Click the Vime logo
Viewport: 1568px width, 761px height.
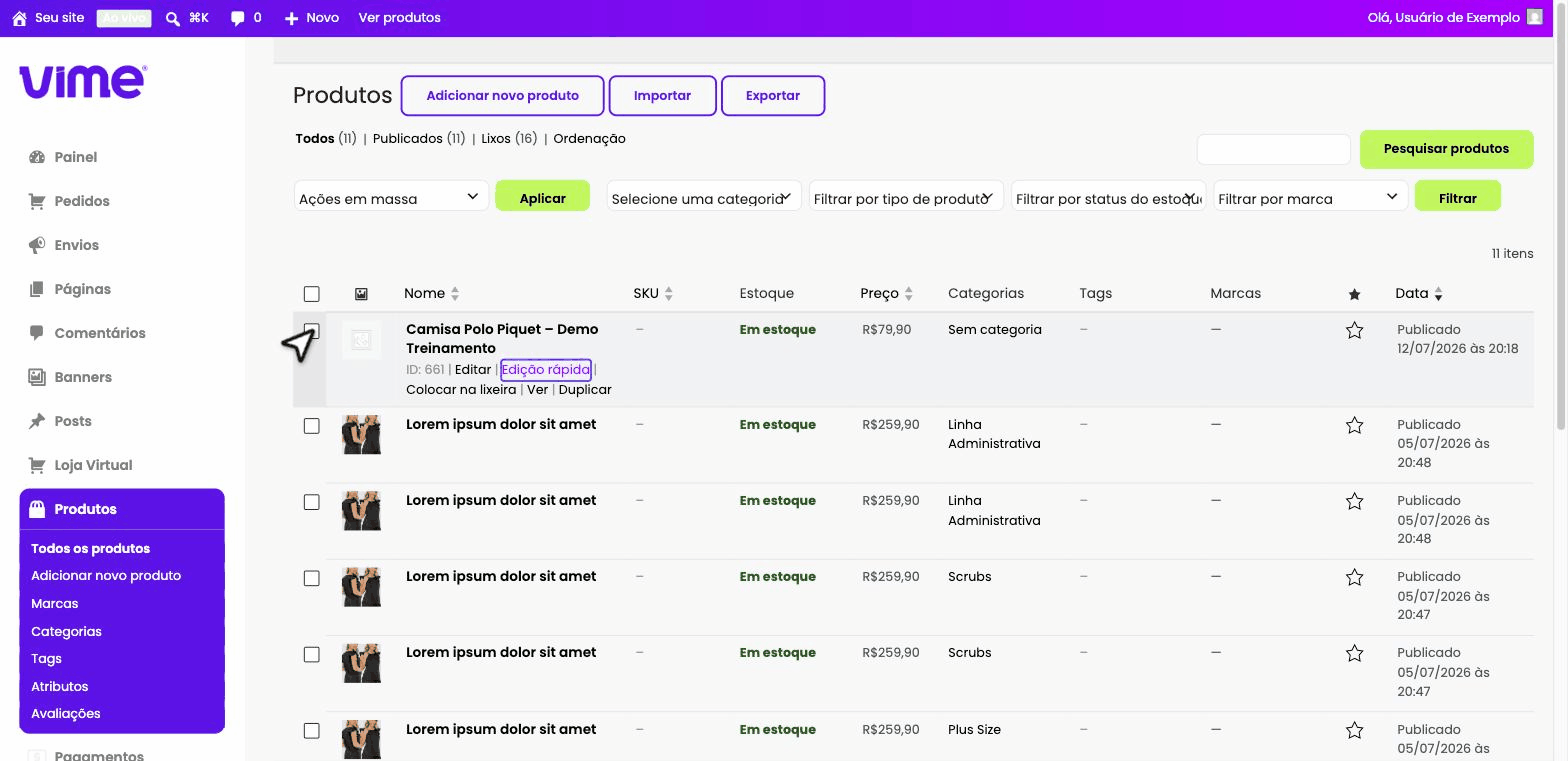83,82
